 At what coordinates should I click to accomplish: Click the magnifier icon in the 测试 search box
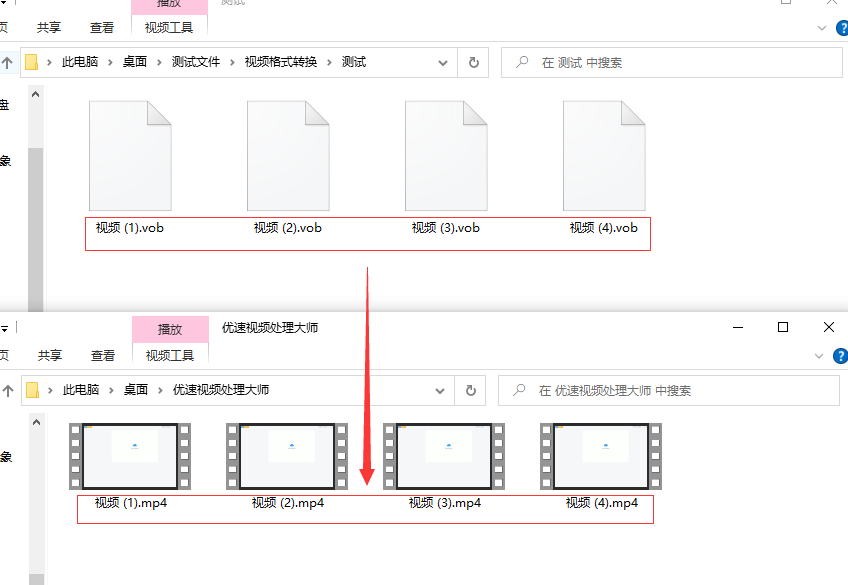[x=524, y=62]
